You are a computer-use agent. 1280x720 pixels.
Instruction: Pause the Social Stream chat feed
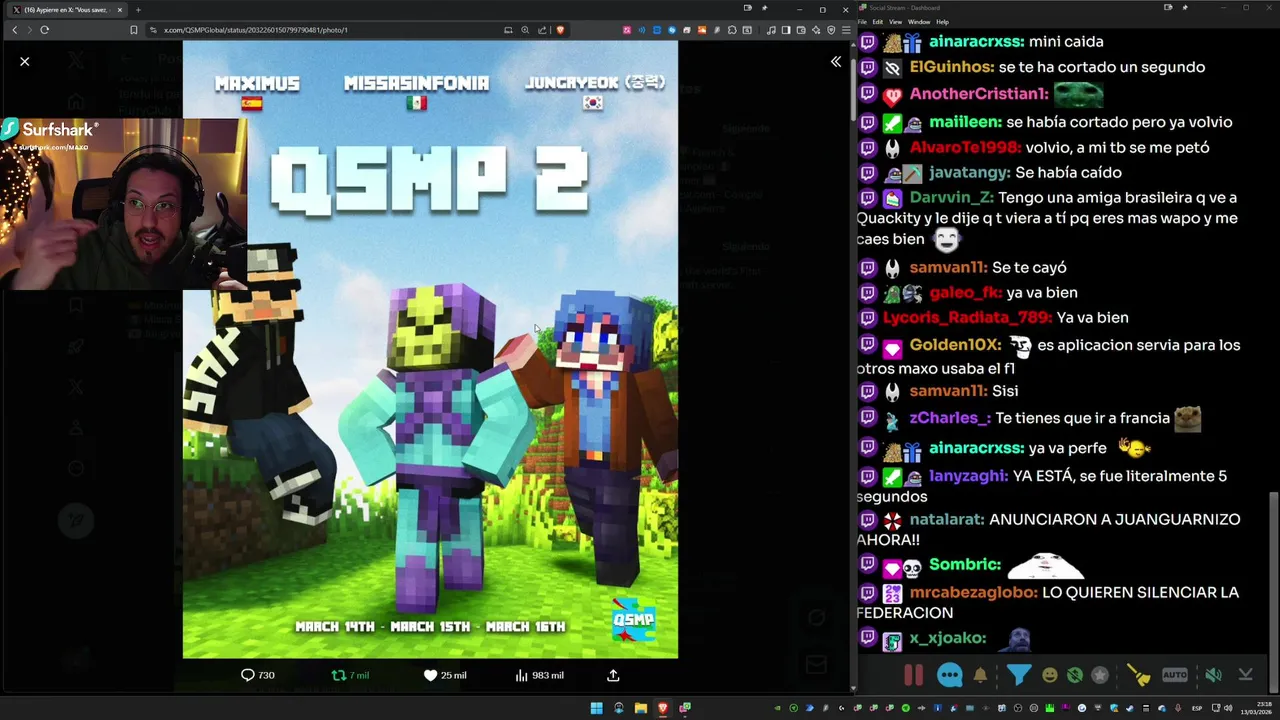(x=914, y=675)
